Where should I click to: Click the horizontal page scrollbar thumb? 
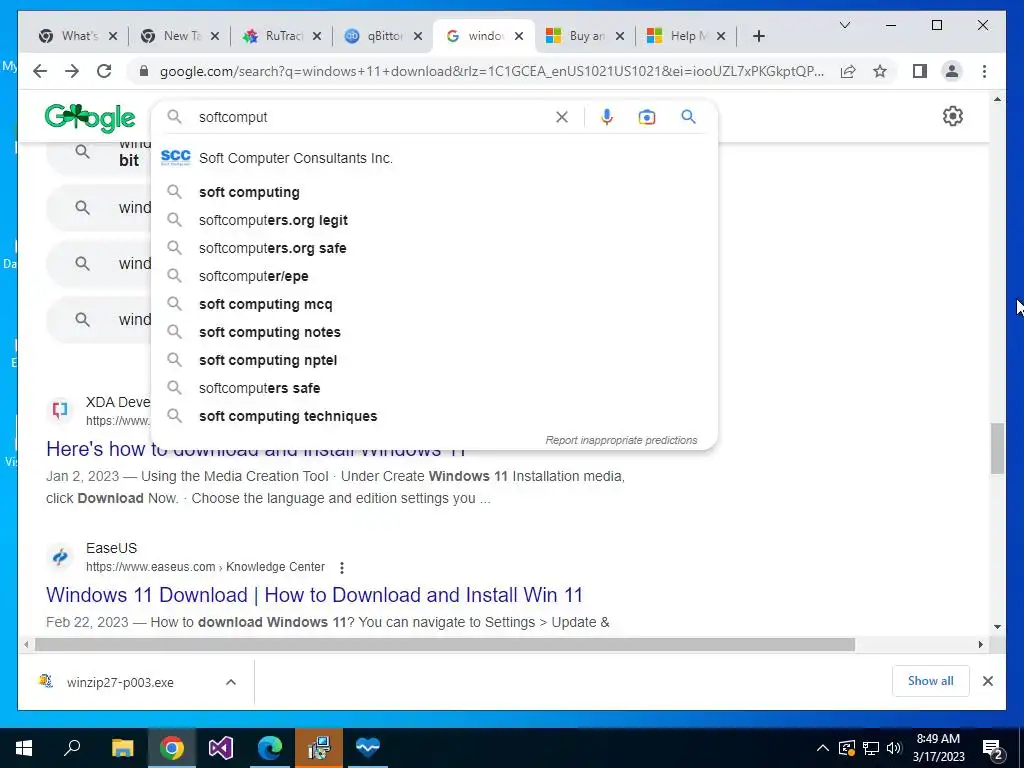445,645
